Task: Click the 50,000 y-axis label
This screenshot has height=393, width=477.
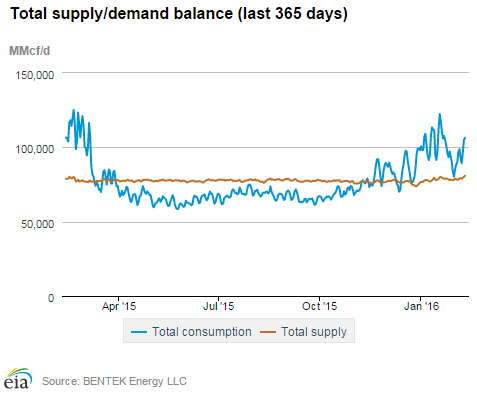Action: pyautogui.click(x=37, y=224)
